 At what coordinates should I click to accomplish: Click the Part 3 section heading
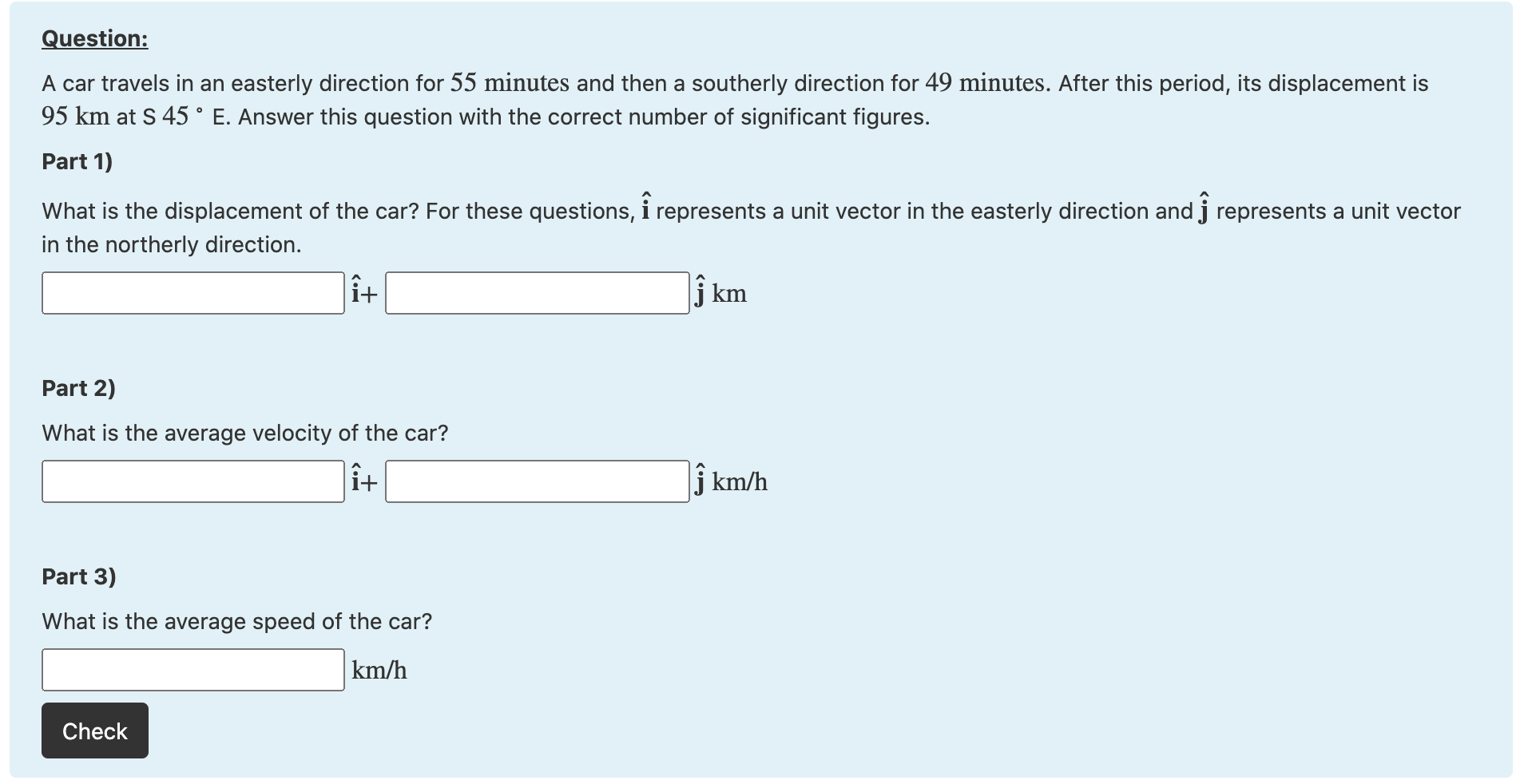[77, 576]
